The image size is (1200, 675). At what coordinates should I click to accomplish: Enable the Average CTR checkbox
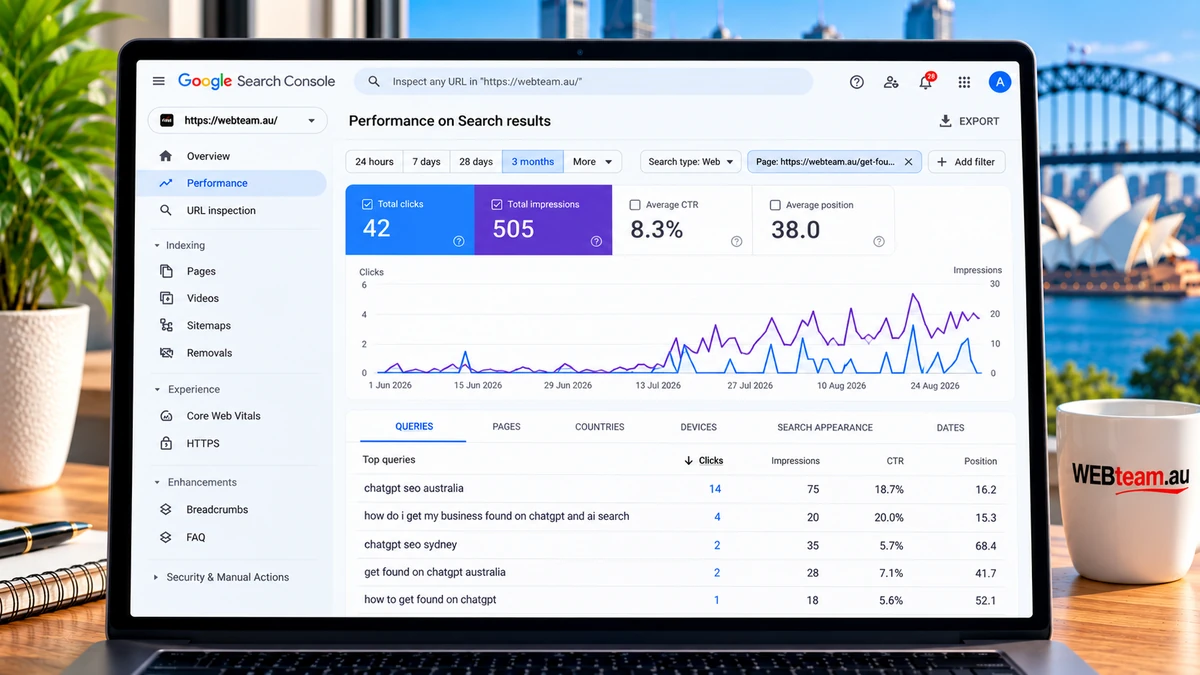click(x=635, y=205)
